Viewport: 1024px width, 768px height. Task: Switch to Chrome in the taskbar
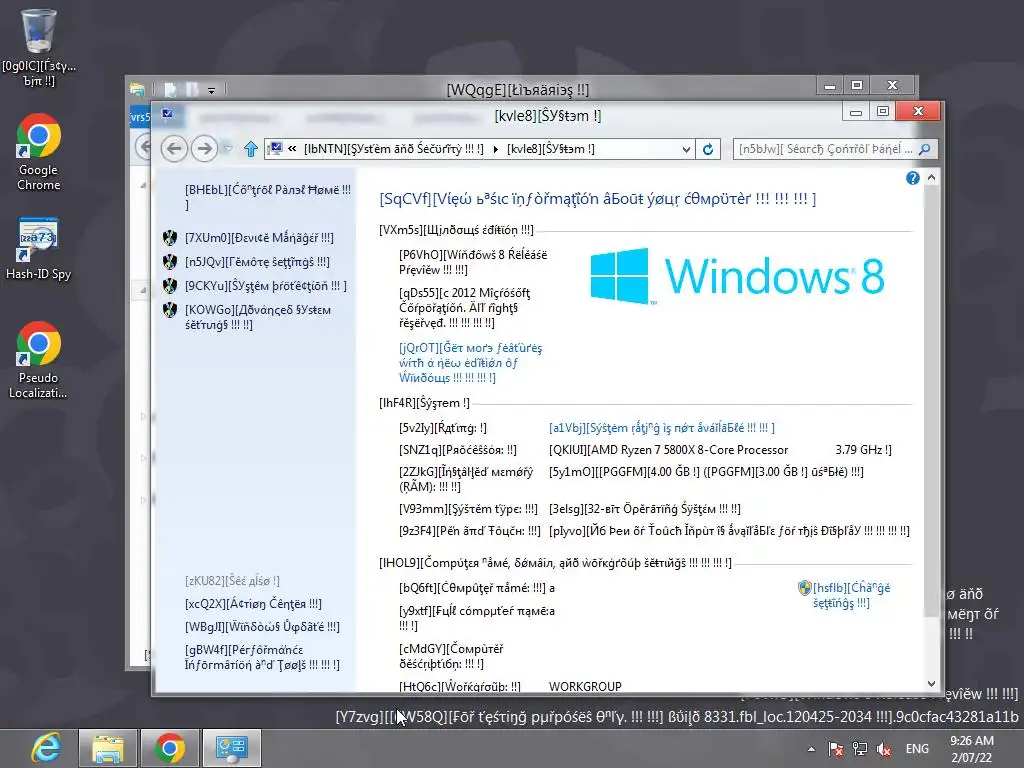[x=169, y=748]
